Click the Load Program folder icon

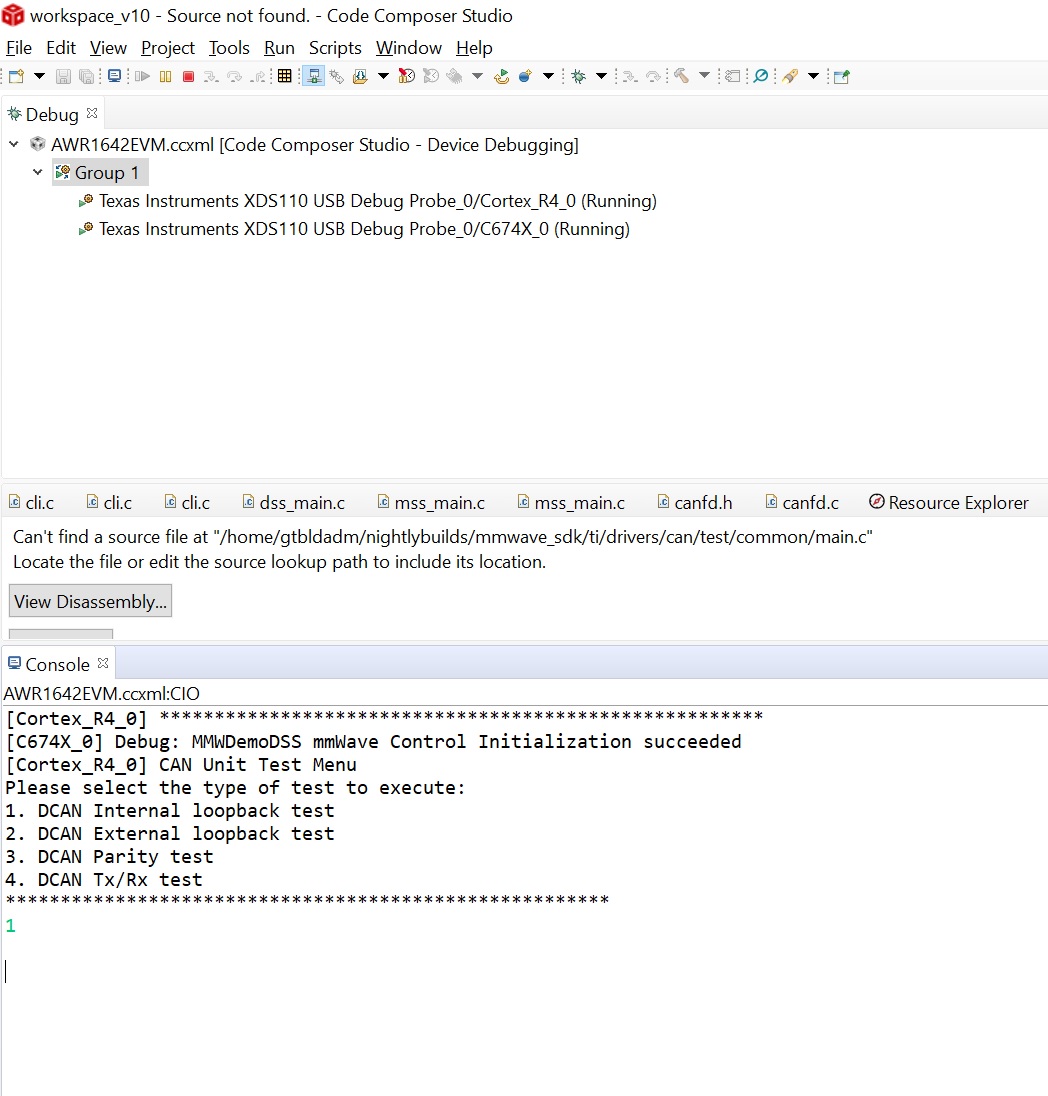pyautogui.click(x=360, y=76)
